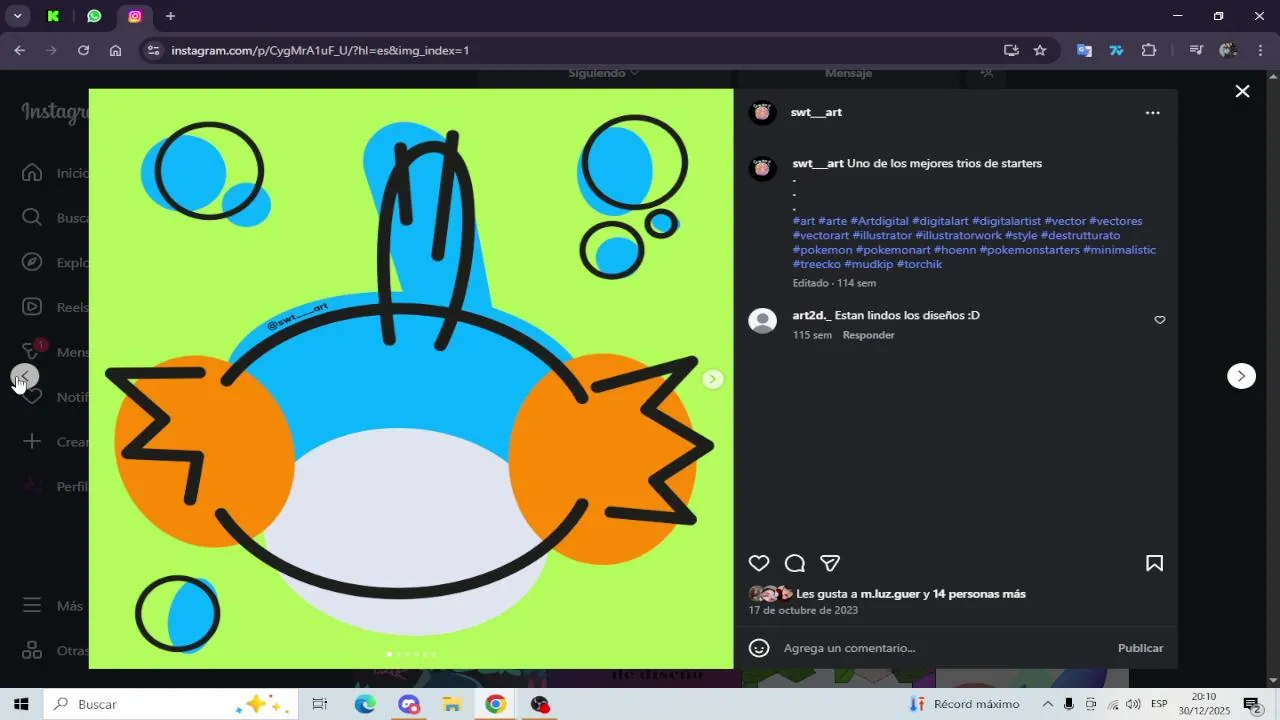Open the Extensions puzzle icon

[1148, 50]
